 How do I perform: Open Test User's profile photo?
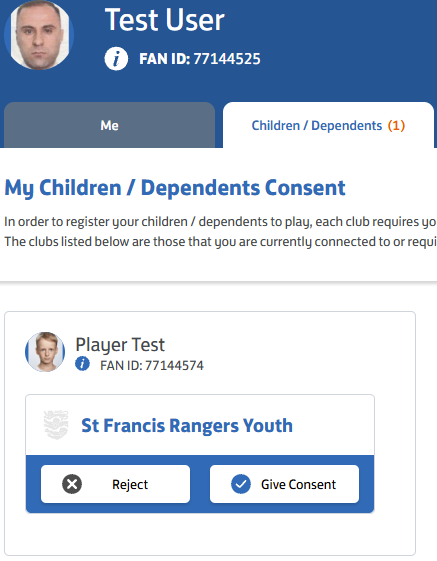(39, 35)
